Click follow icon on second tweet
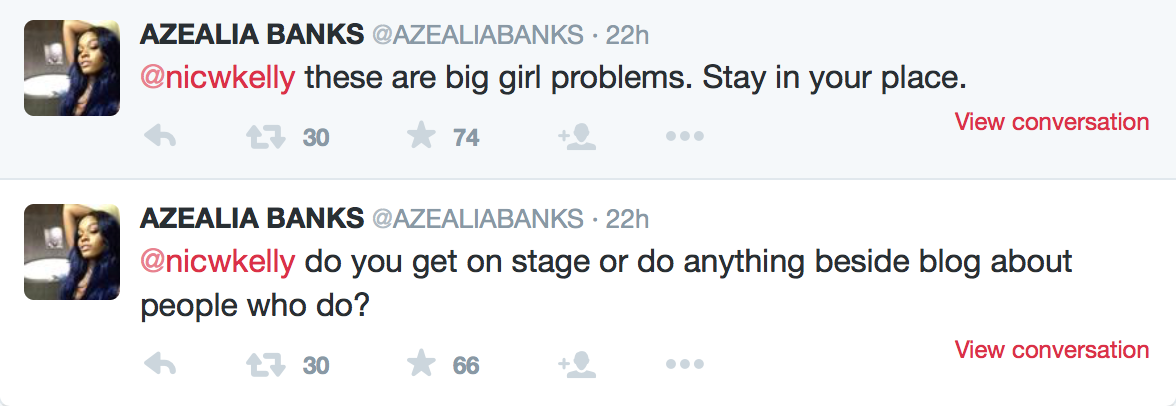This screenshot has height=406, width=1176. click(577, 365)
